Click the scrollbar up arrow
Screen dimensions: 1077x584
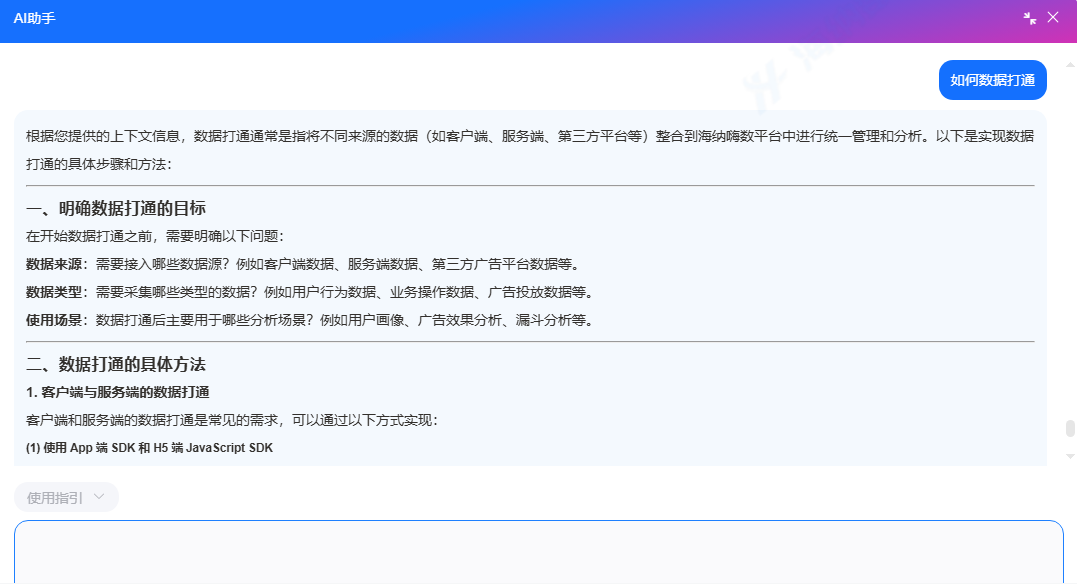pos(1069,65)
